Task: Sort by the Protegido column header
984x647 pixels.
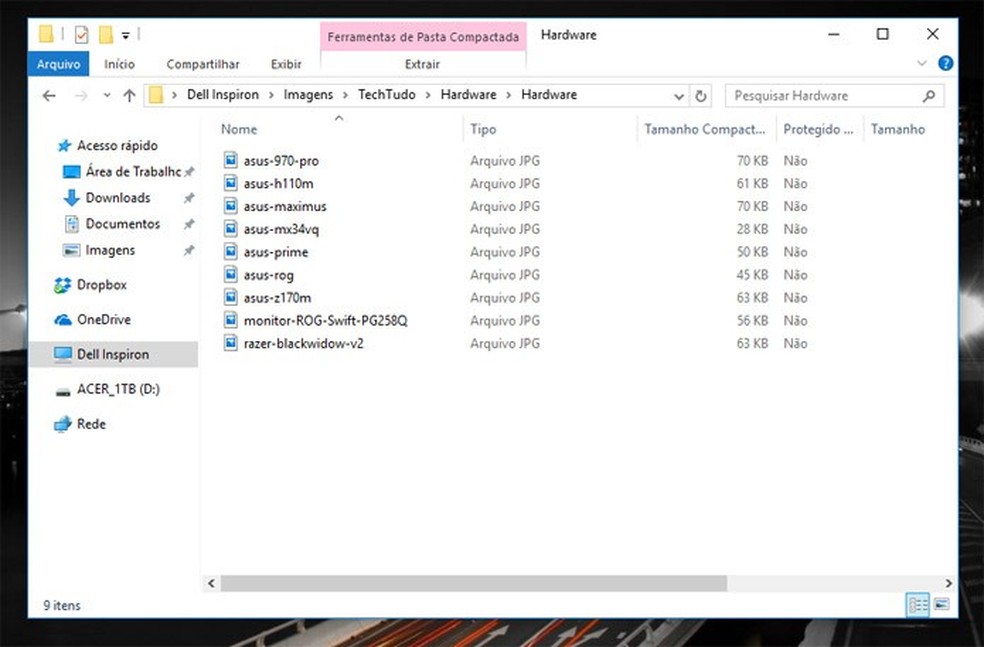Action: [x=818, y=129]
